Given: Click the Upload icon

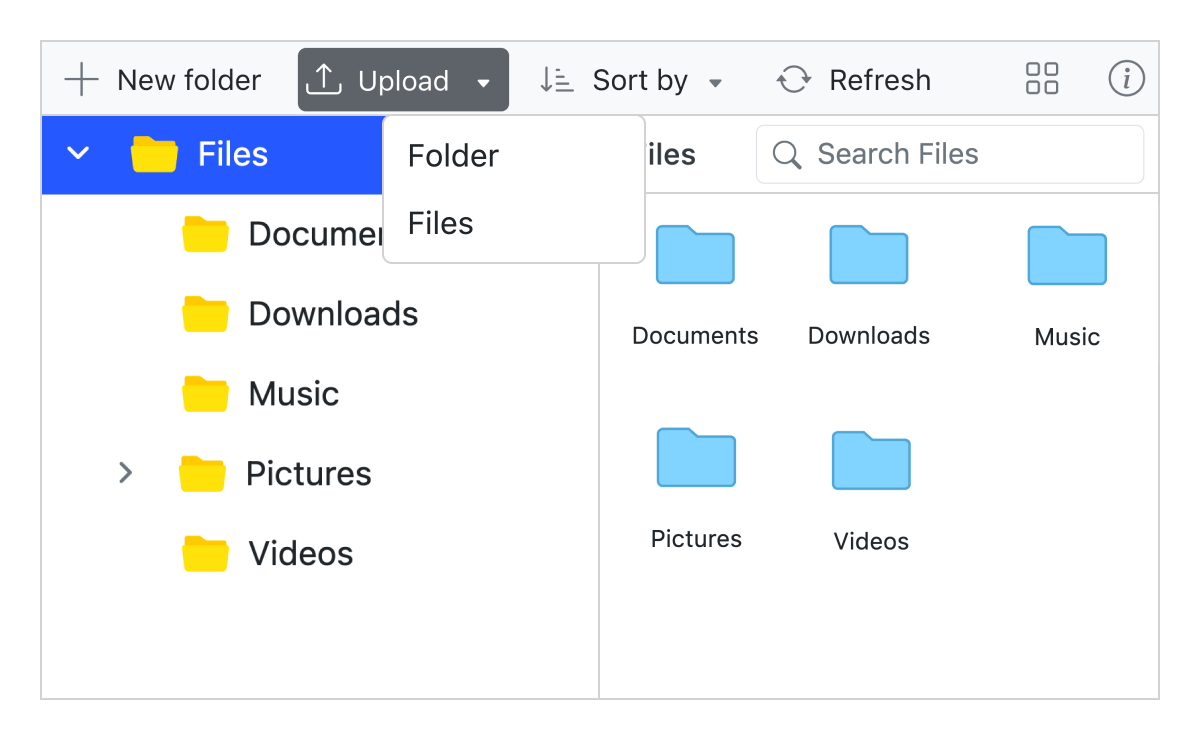Looking at the screenshot, I should pos(324,78).
